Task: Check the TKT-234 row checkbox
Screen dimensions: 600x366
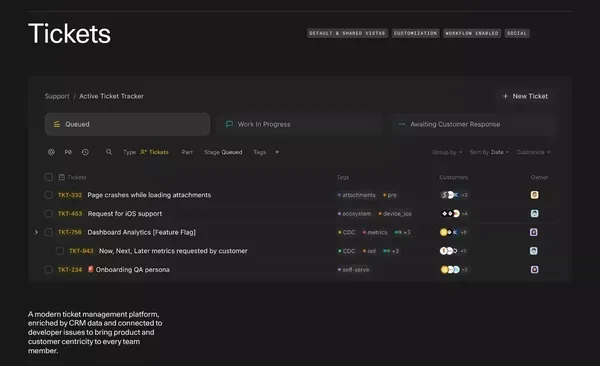Action: coord(49,270)
